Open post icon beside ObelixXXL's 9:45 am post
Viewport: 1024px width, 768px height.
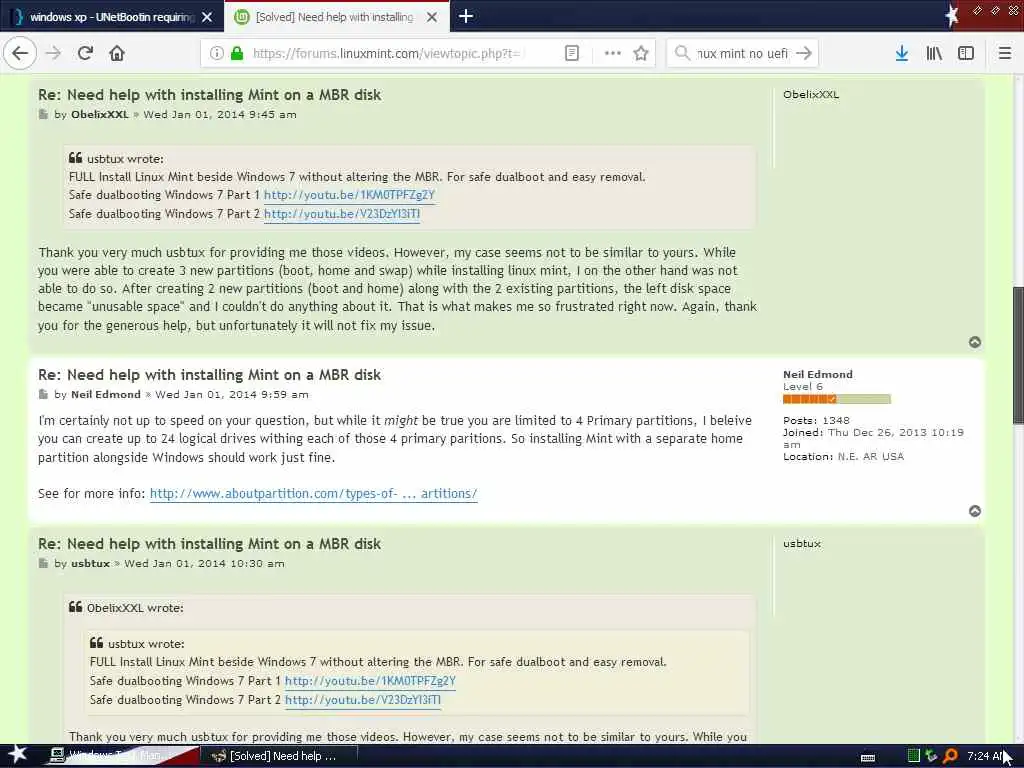point(43,114)
